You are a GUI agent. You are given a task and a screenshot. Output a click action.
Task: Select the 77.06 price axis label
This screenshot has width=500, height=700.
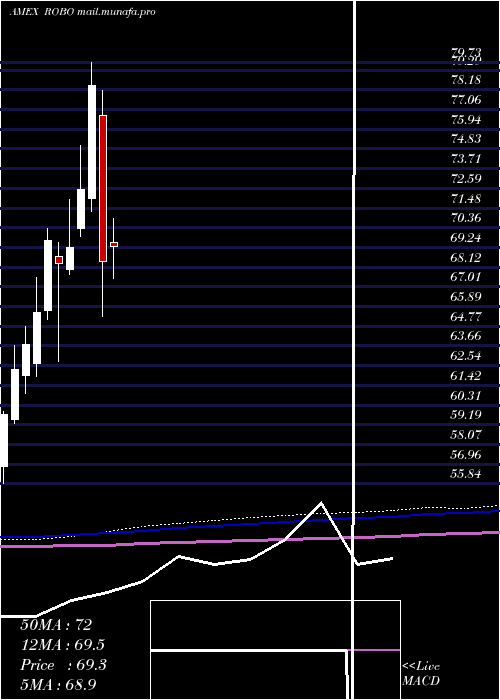(466, 100)
